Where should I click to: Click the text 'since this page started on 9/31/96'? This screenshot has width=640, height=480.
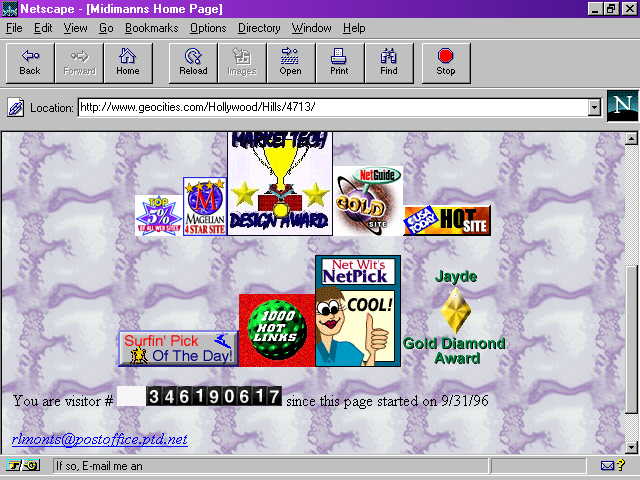coord(387,401)
